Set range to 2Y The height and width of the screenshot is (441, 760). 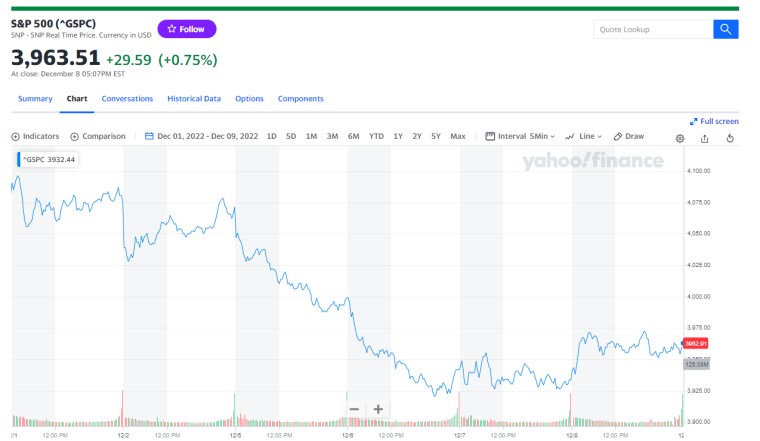[417, 136]
